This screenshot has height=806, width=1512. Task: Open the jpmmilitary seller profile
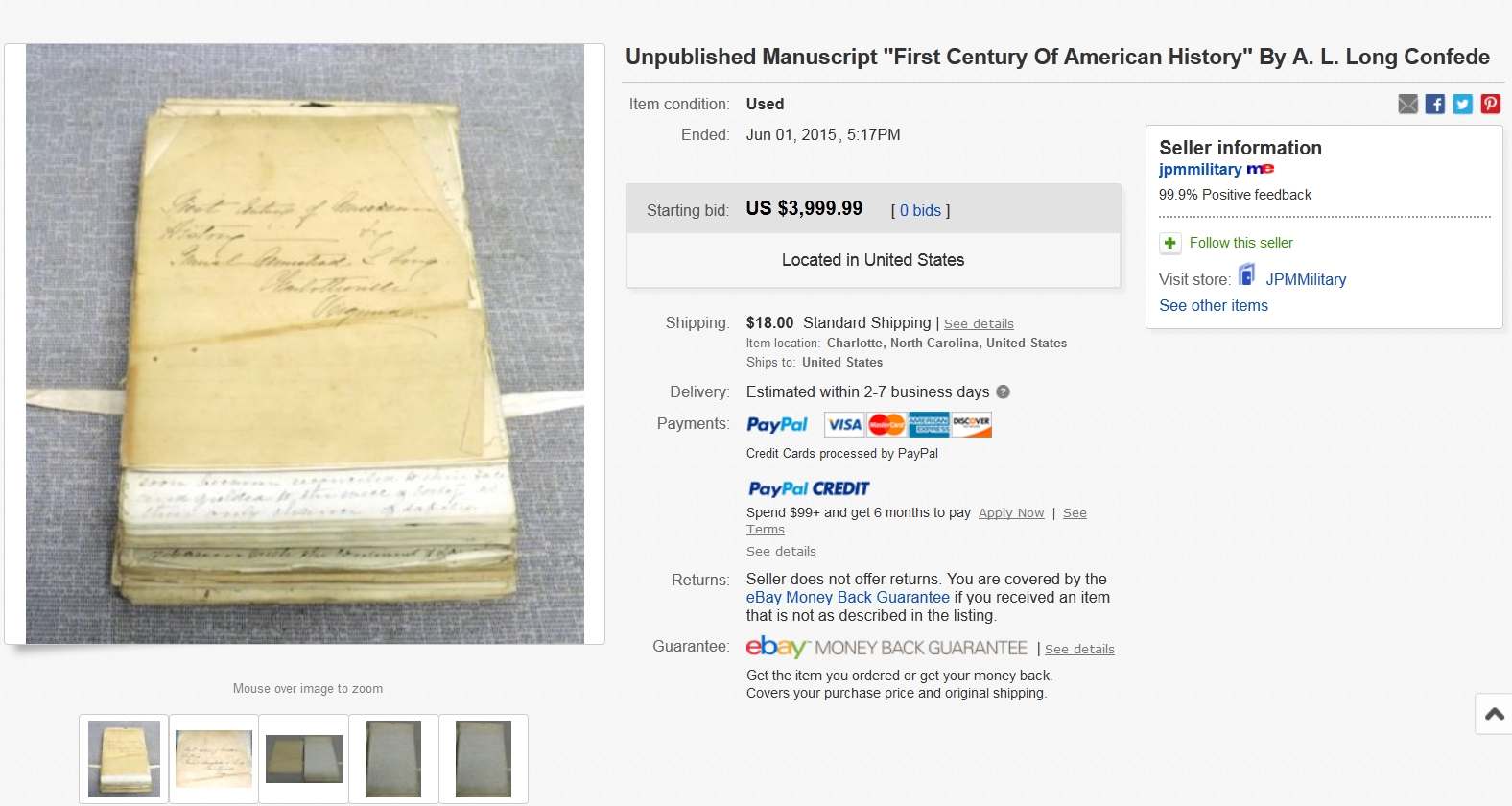pos(1200,169)
